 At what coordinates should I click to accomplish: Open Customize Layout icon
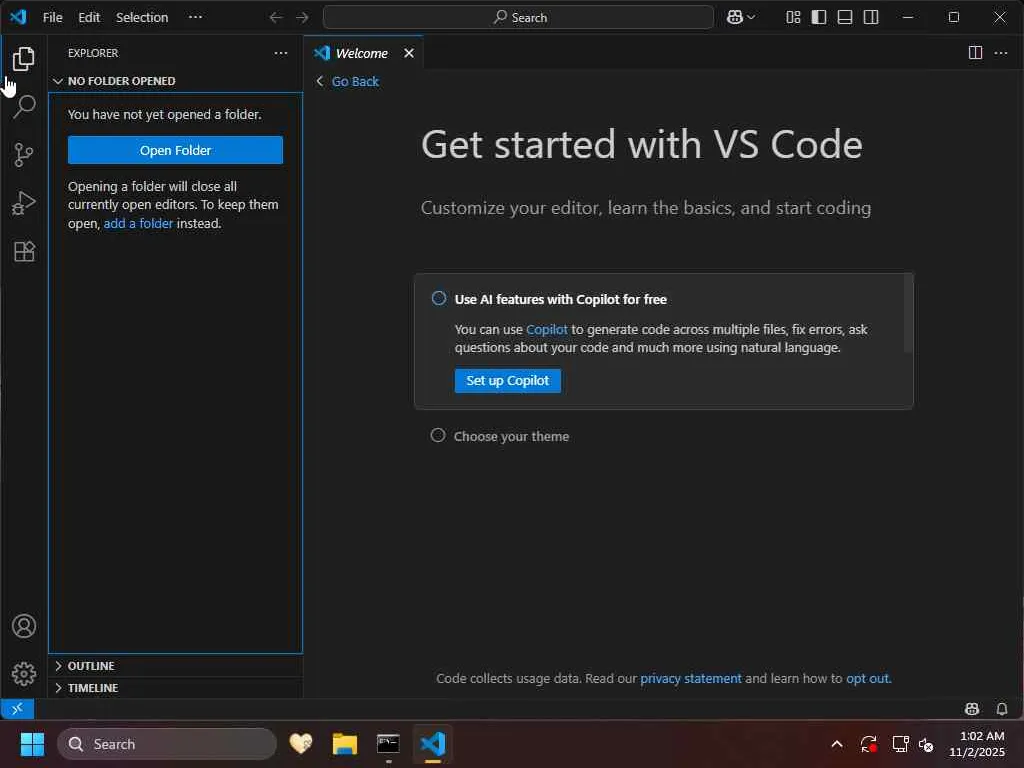click(x=793, y=17)
